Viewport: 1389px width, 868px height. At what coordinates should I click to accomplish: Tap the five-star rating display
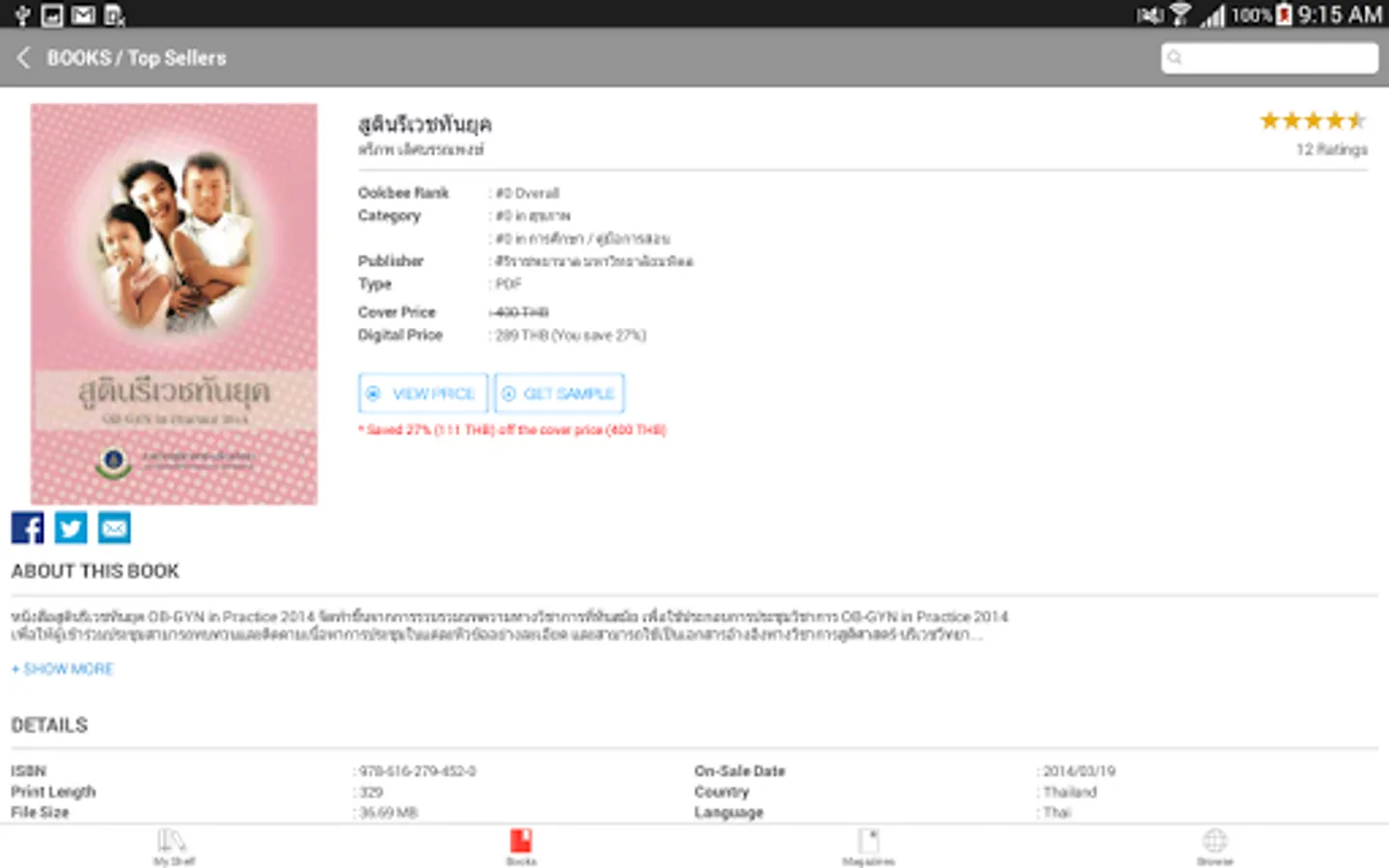click(x=1313, y=121)
